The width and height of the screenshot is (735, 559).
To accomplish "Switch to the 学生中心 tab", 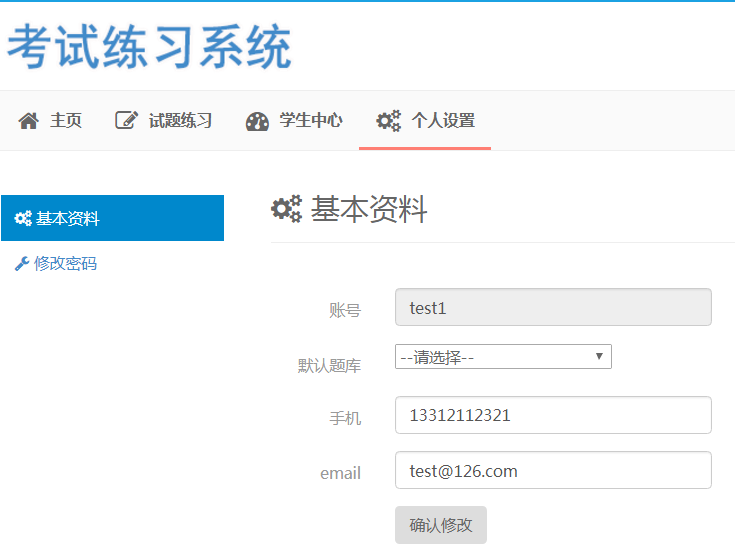I will pyautogui.click(x=294, y=120).
